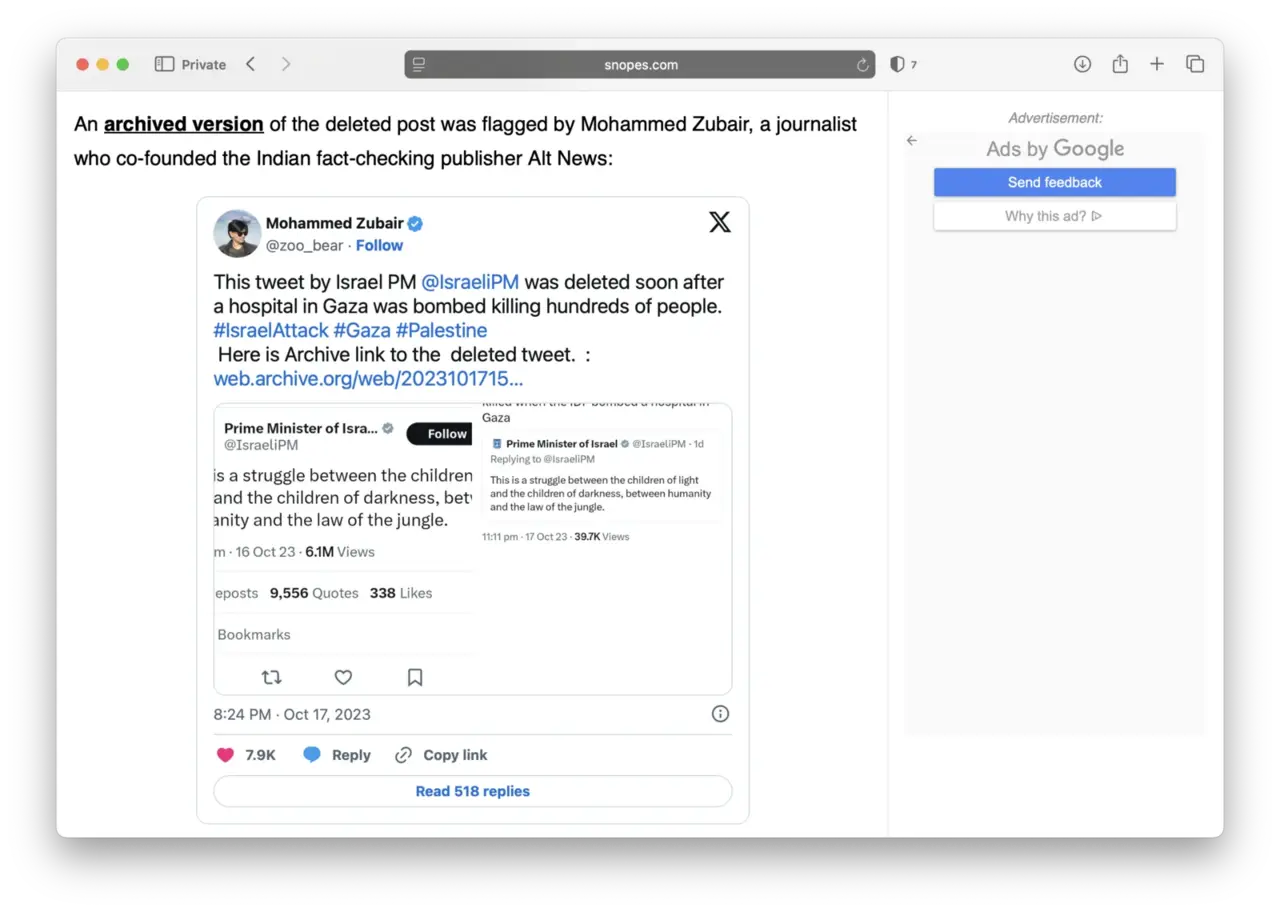1280x912 pixels.
Task: Click back arrow in ad panel
Action: pos(912,141)
